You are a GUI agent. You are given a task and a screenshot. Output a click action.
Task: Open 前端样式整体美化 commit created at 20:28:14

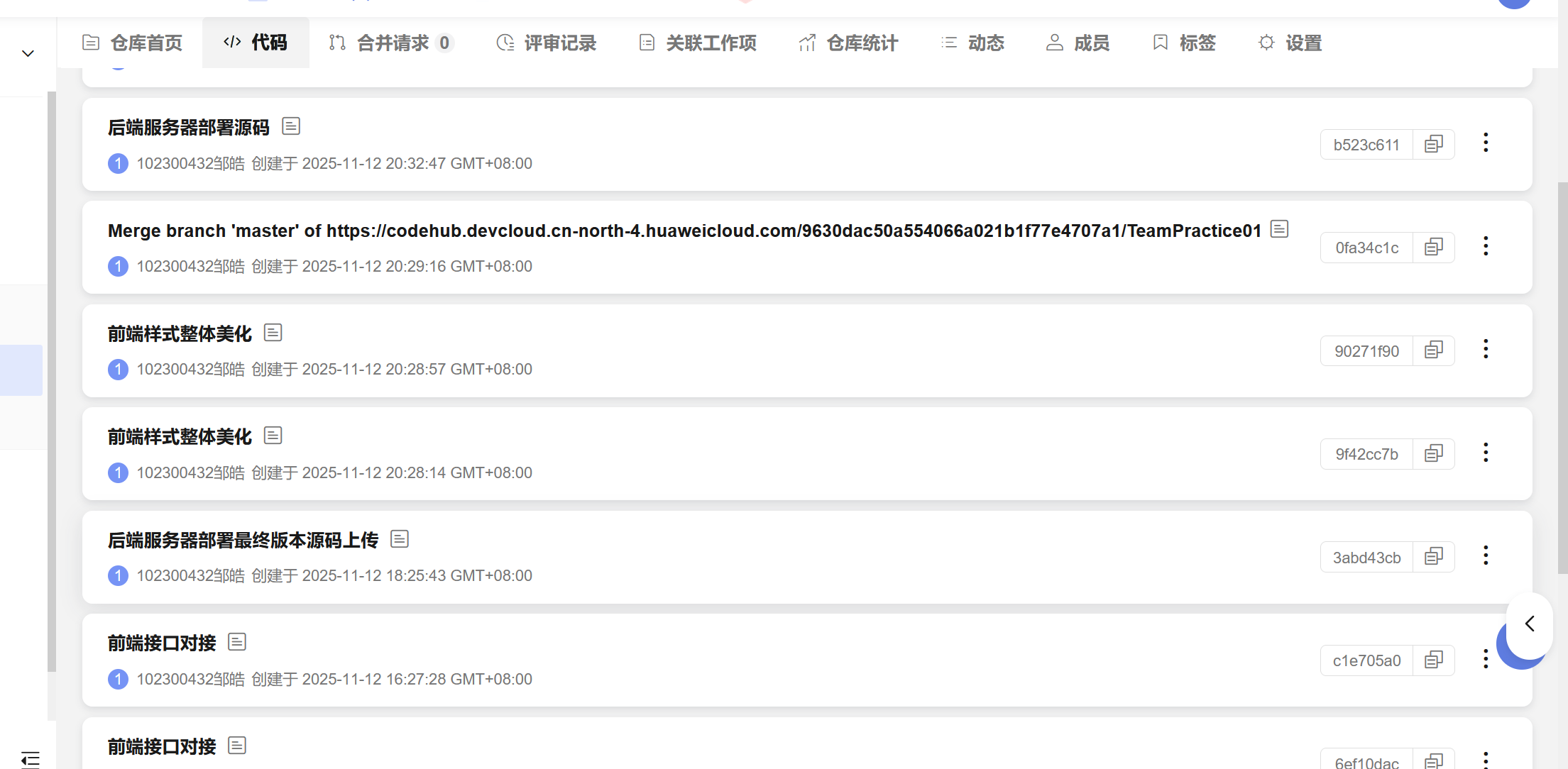(x=180, y=437)
